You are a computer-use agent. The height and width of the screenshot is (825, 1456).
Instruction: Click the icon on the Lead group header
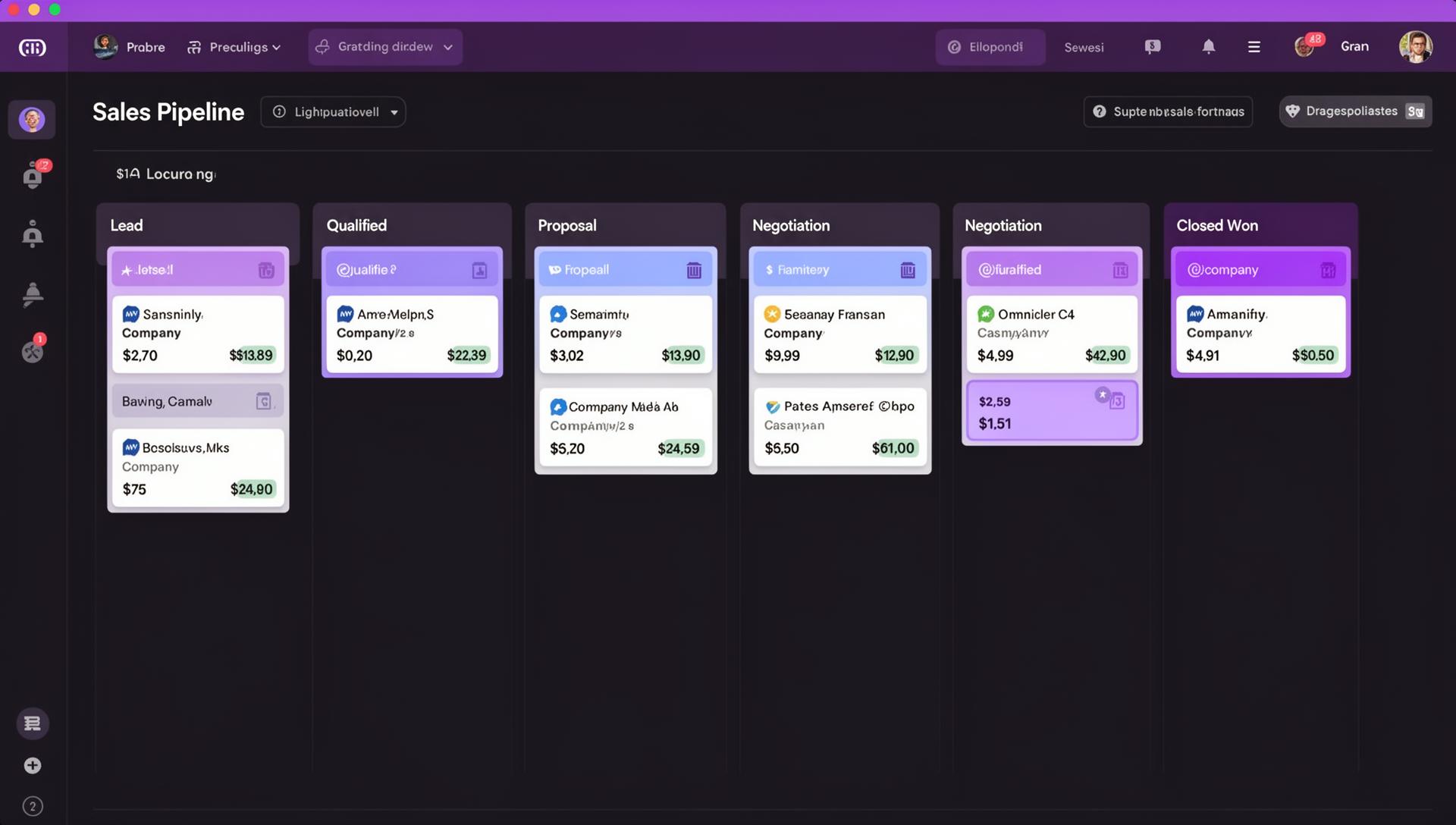(x=266, y=270)
